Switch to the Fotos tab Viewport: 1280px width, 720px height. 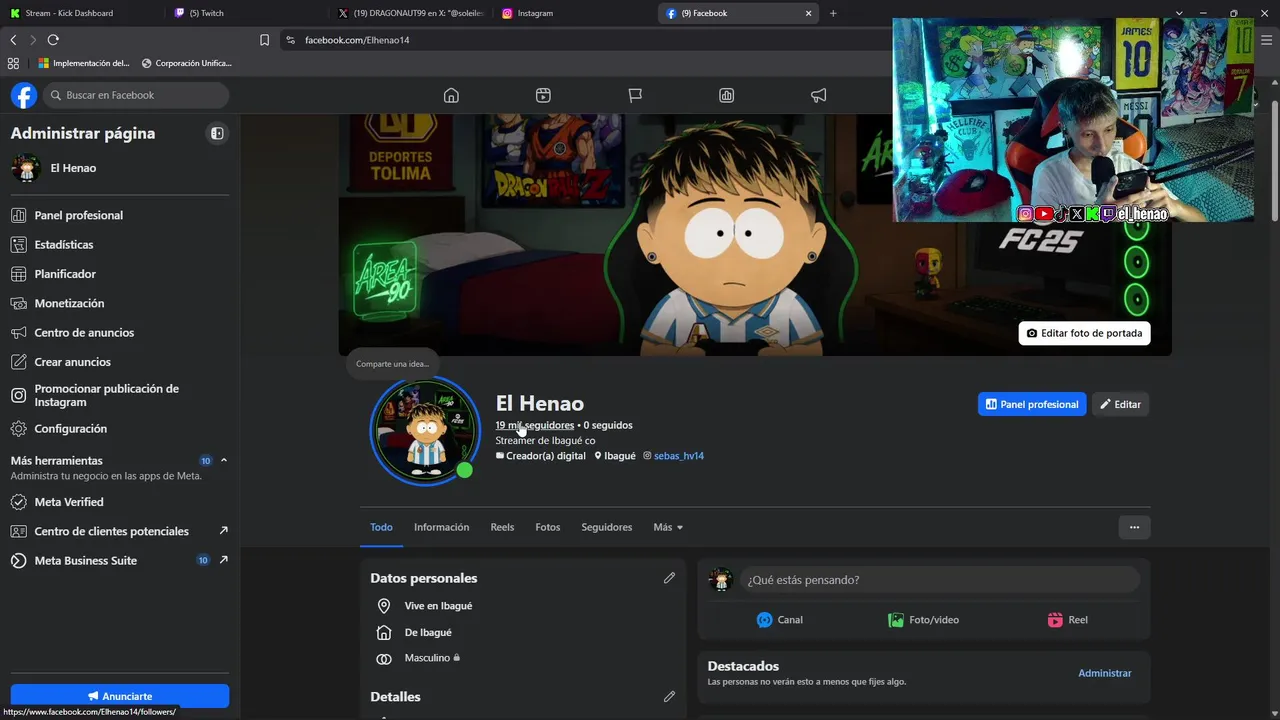coord(548,527)
